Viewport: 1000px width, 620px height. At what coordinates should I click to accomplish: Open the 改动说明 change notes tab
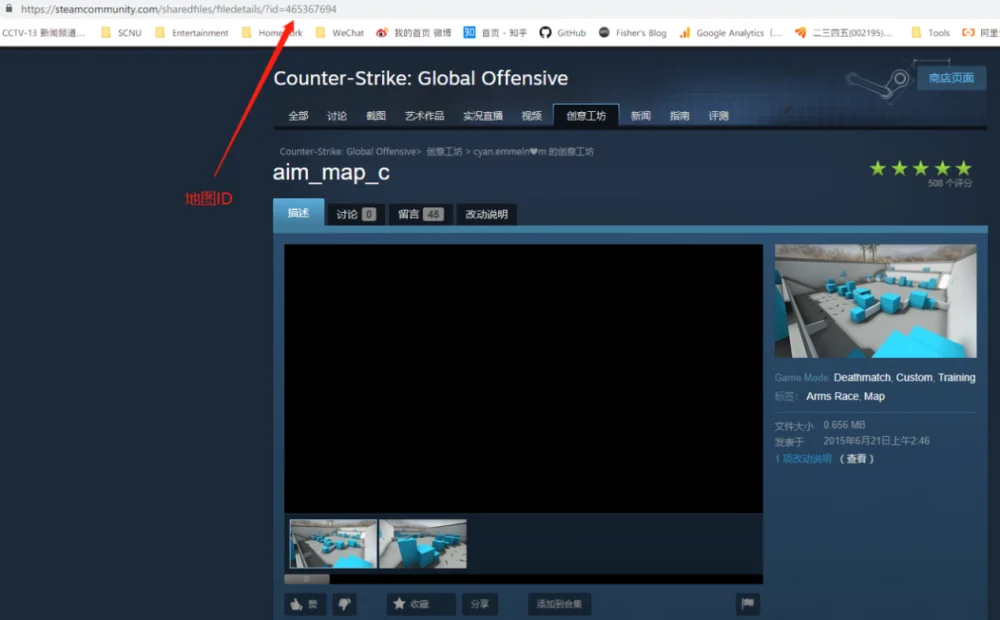(487, 214)
